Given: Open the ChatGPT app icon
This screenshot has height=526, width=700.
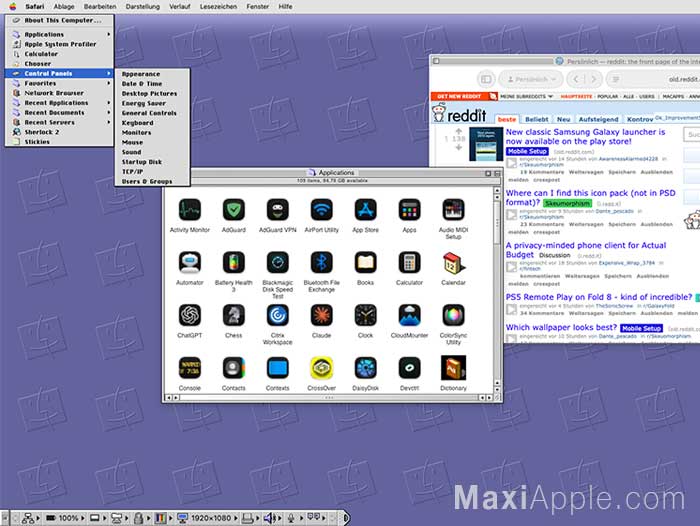Looking at the screenshot, I should [x=190, y=315].
